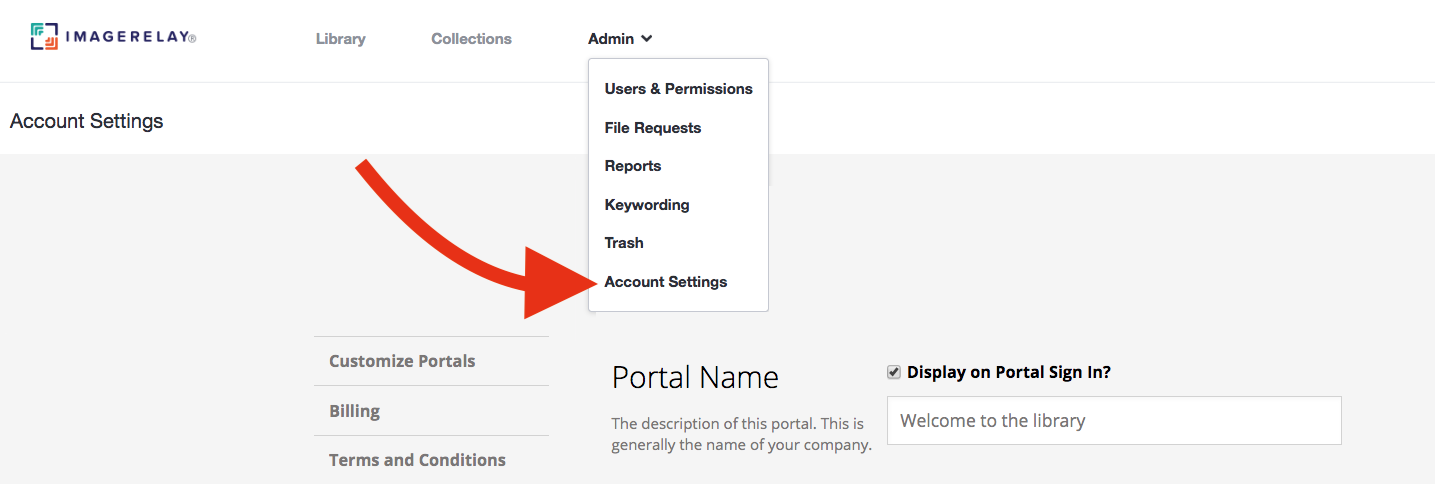Click the Welcome to the library field
1435x484 pixels.
coord(1114,421)
